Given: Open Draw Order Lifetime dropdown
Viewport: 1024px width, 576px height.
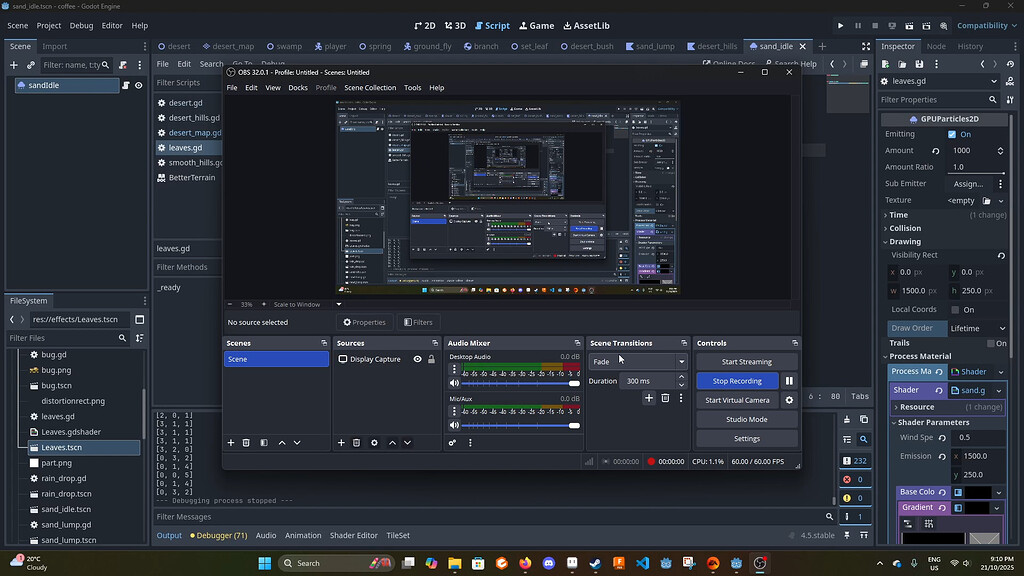Looking at the screenshot, I should click(977, 328).
